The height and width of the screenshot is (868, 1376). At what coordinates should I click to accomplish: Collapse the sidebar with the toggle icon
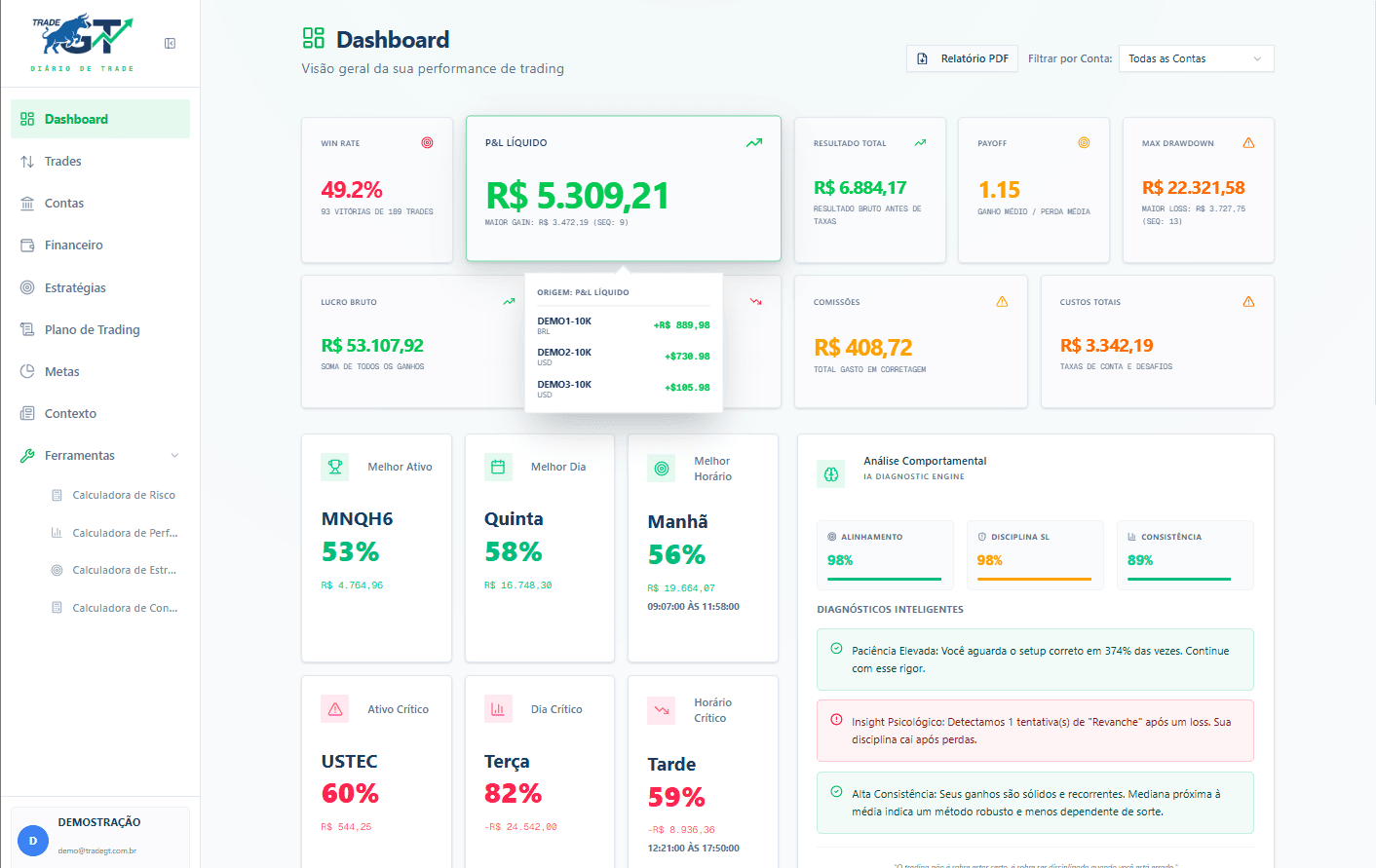click(x=171, y=43)
